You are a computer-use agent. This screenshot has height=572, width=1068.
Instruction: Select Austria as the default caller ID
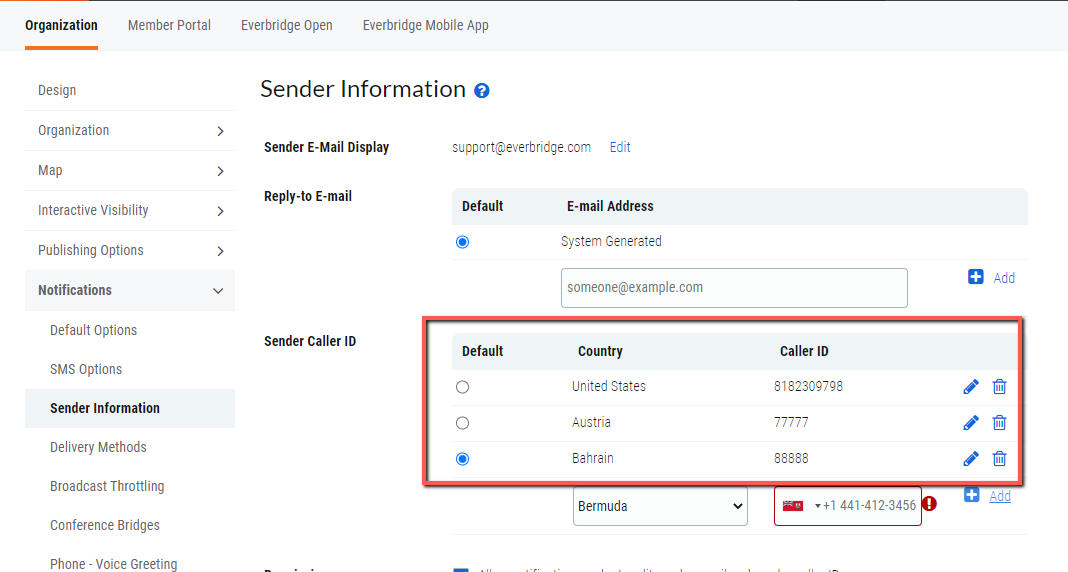click(462, 423)
